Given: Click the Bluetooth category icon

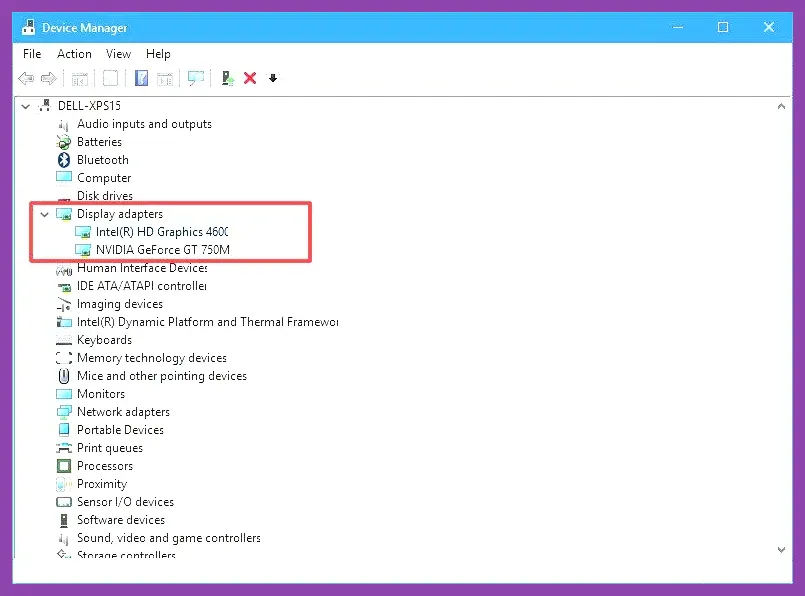Looking at the screenshot, I should point(64,160).
